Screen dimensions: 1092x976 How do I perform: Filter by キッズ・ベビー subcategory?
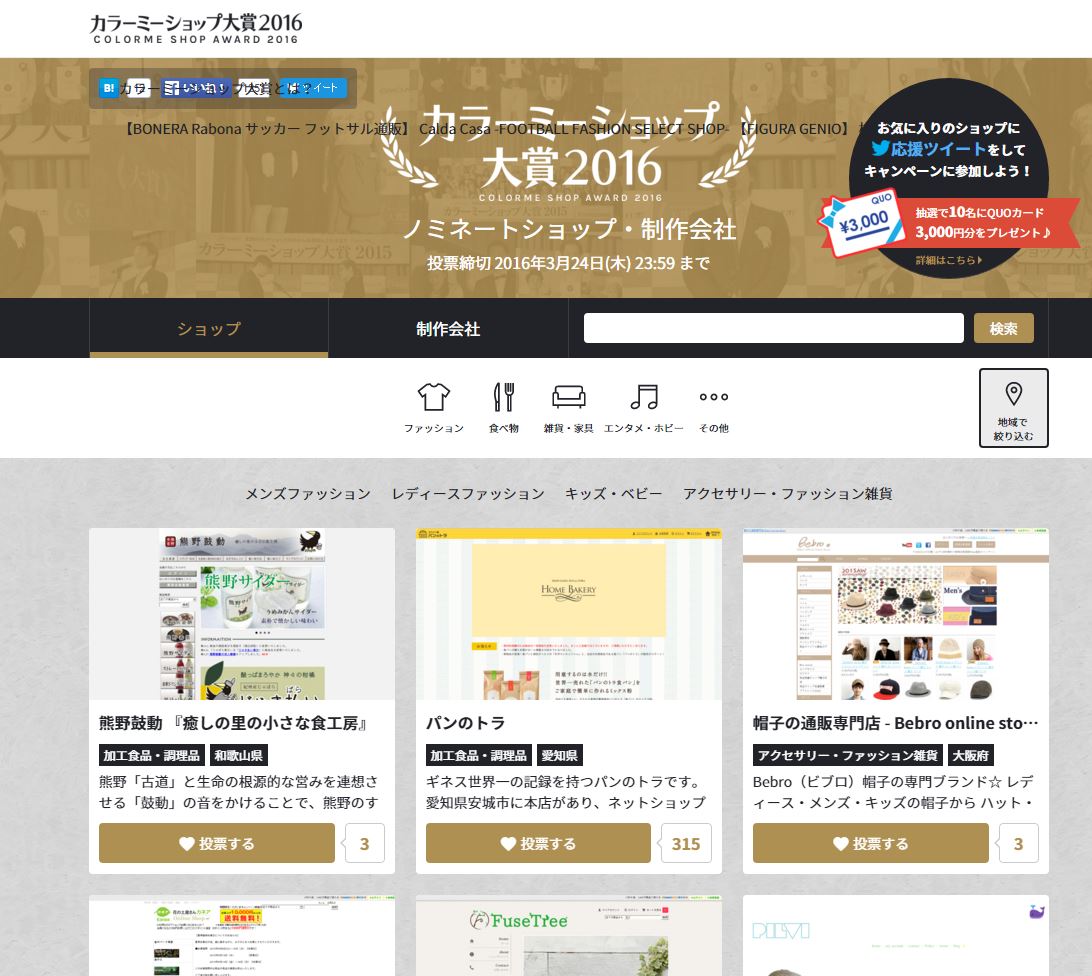coord(614,494)
